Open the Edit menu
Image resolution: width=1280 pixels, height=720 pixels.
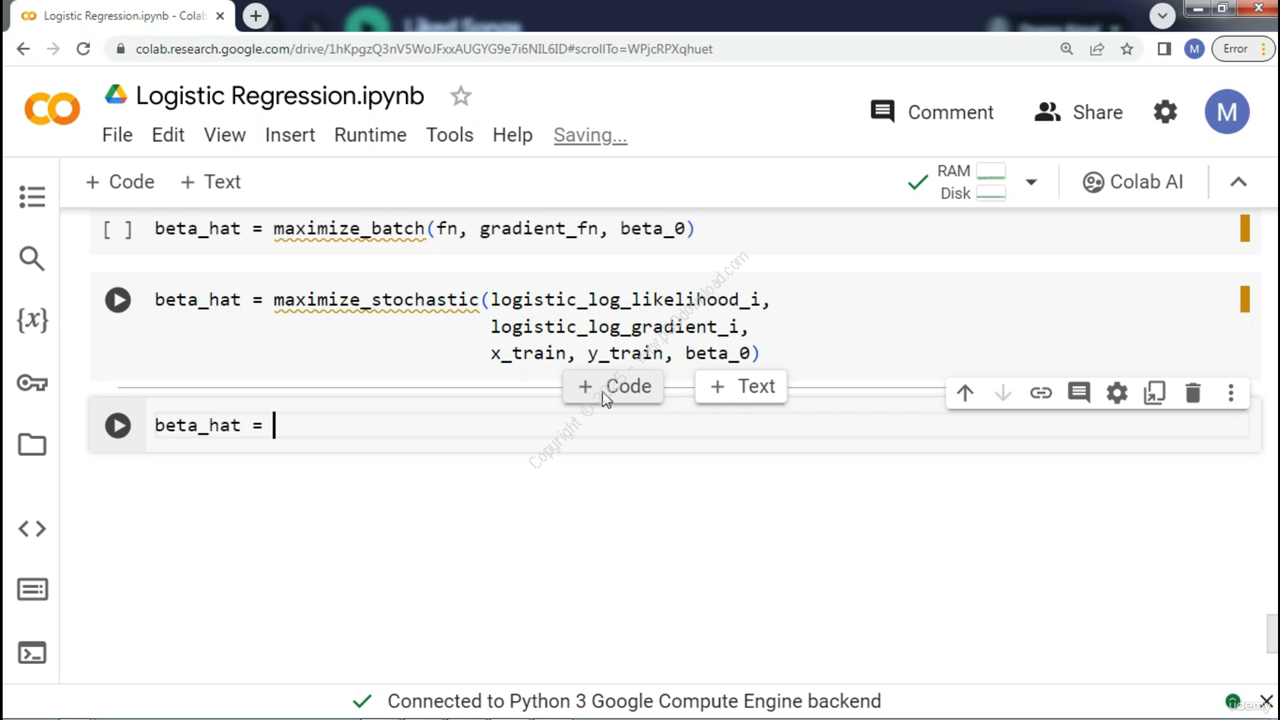click(x=168, y=135)
